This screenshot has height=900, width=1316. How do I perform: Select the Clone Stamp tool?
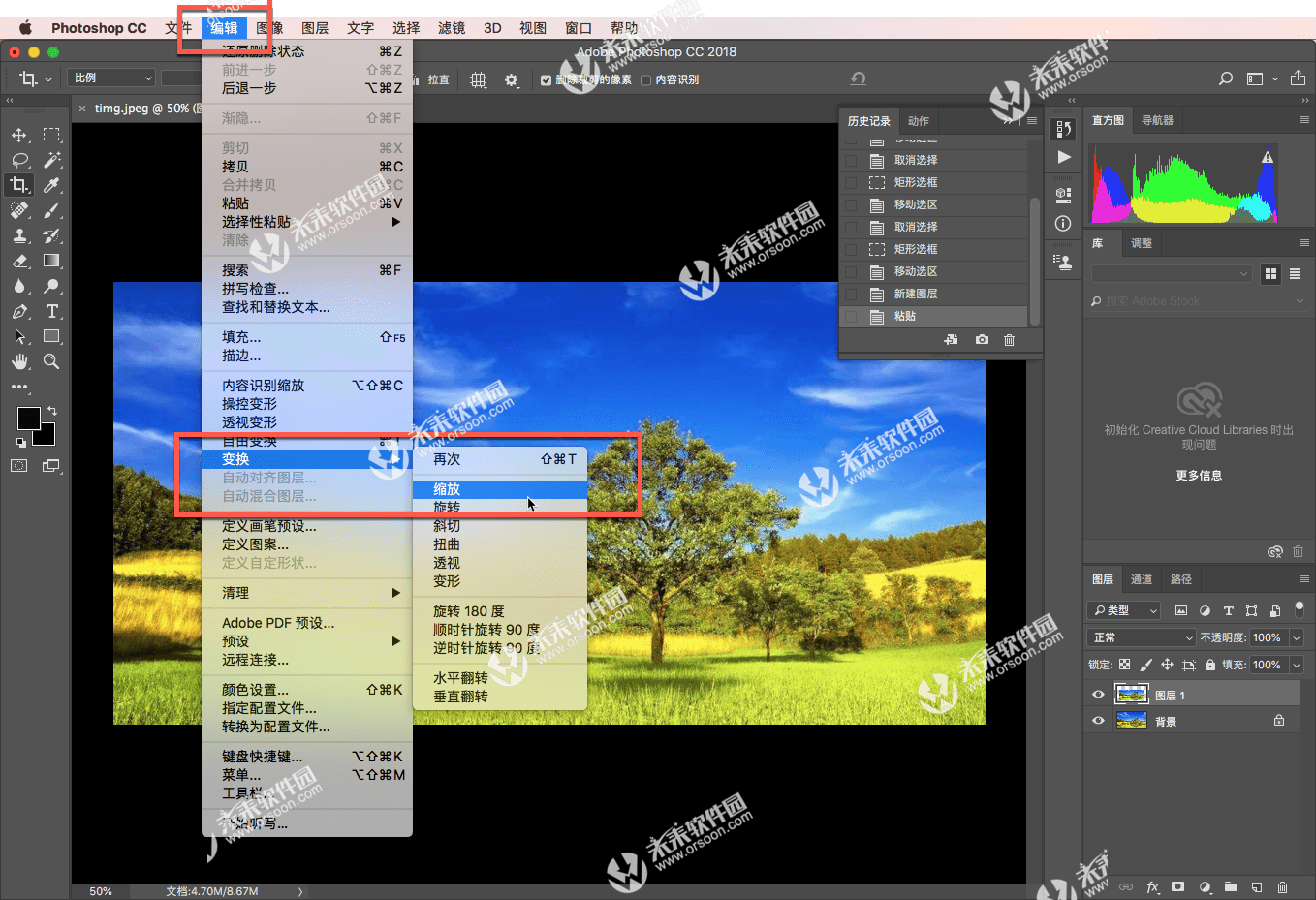19,235
